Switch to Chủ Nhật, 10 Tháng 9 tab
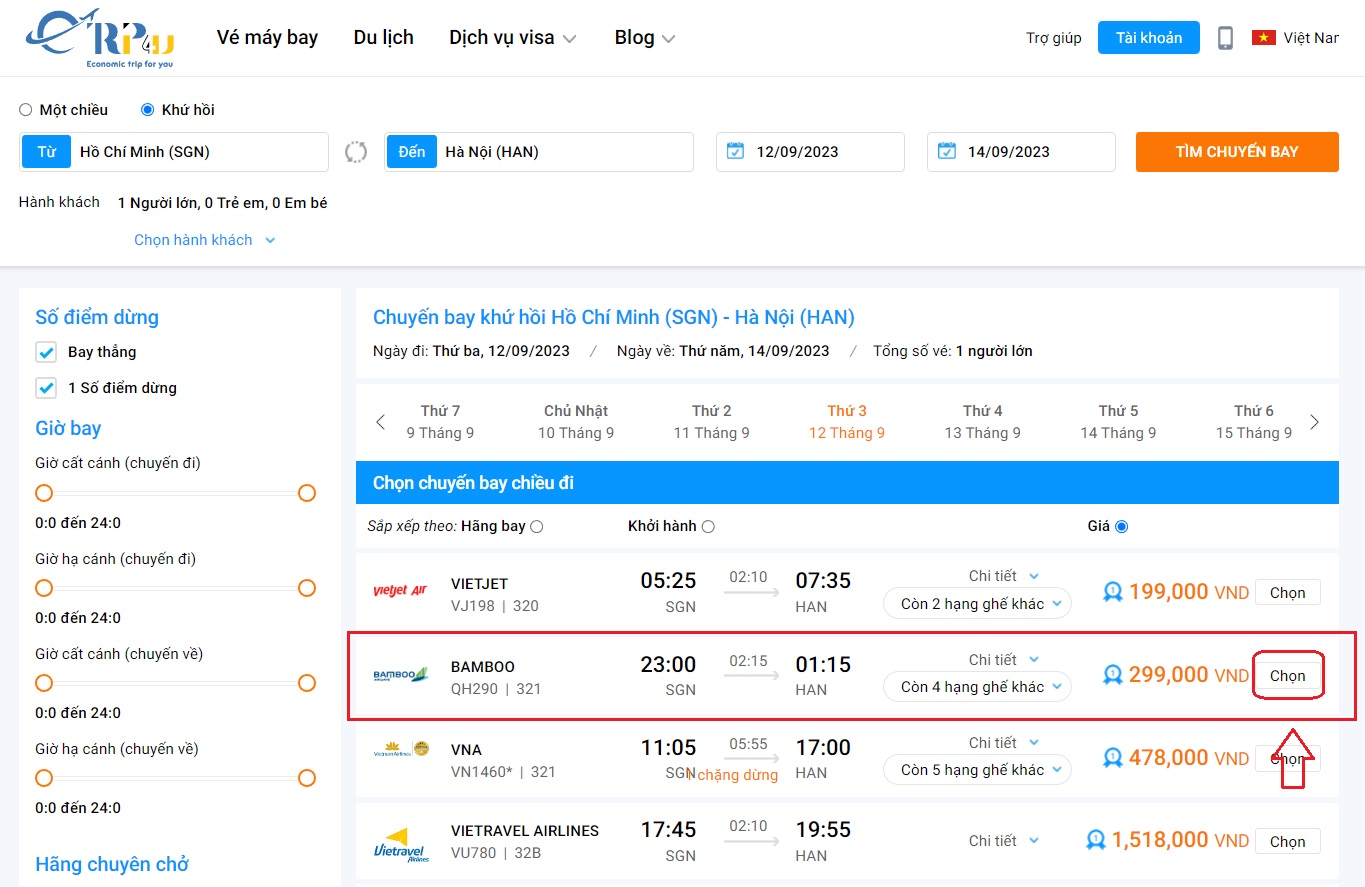This screenshot has height=887, width=1365. pos(576,422)
